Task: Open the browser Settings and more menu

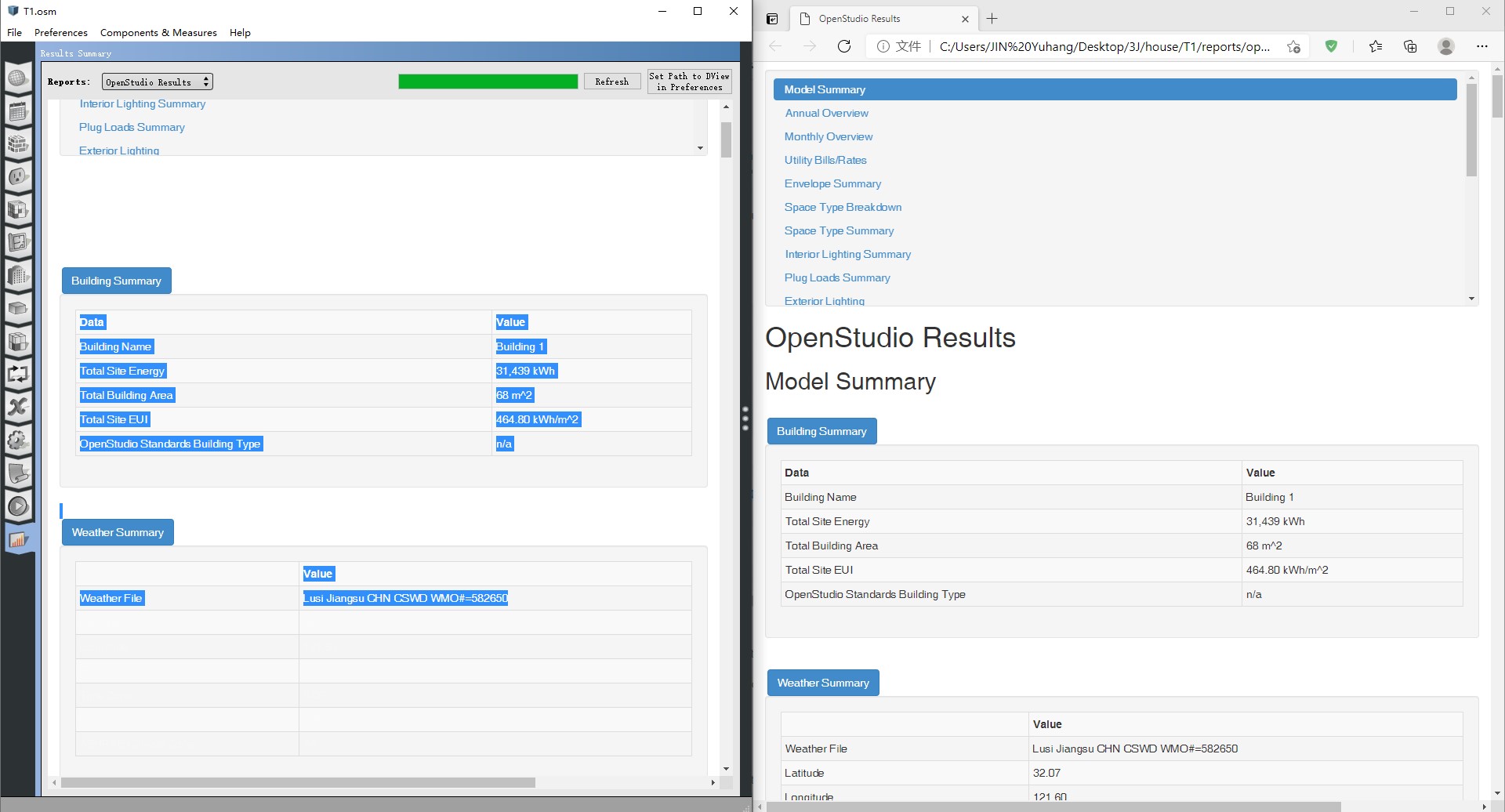Action: tap(1481, 46)
